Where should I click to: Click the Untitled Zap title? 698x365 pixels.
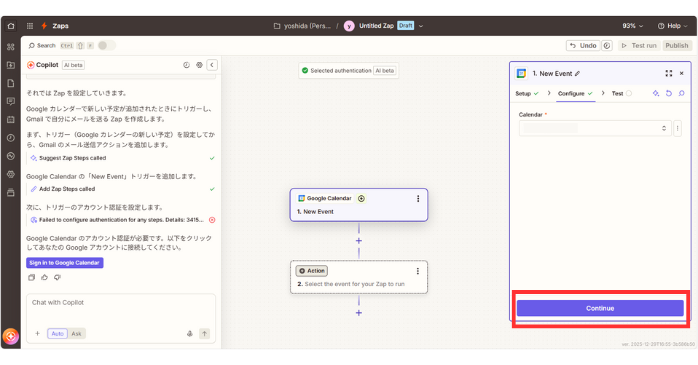click(x=376, y=26)
